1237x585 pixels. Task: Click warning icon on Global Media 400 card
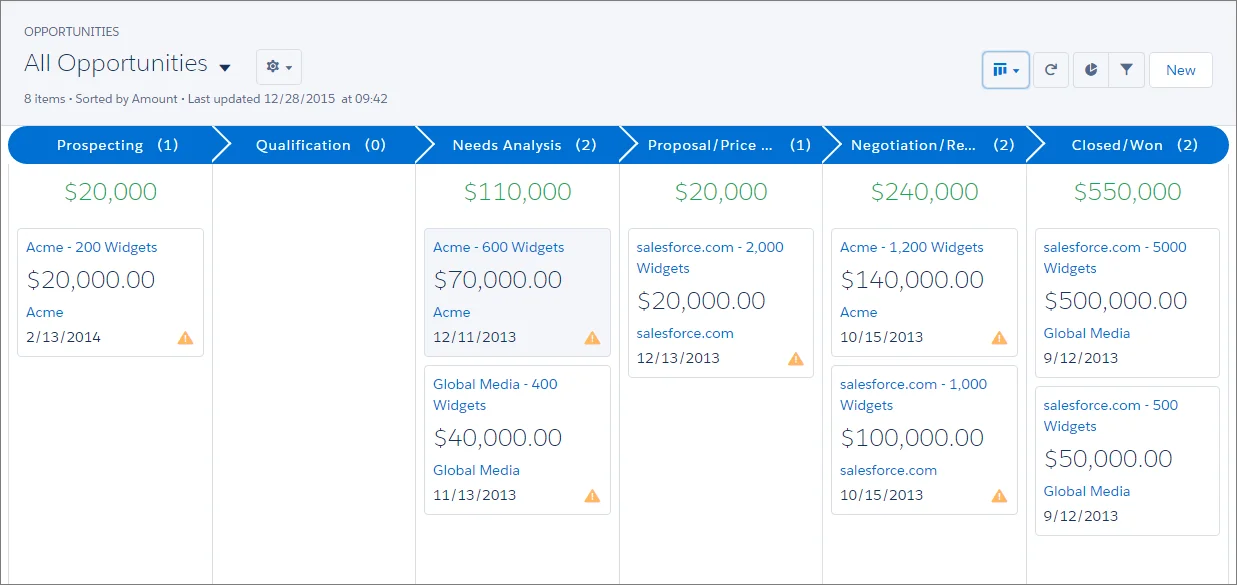pyautogui.click(x=592, y=496)
